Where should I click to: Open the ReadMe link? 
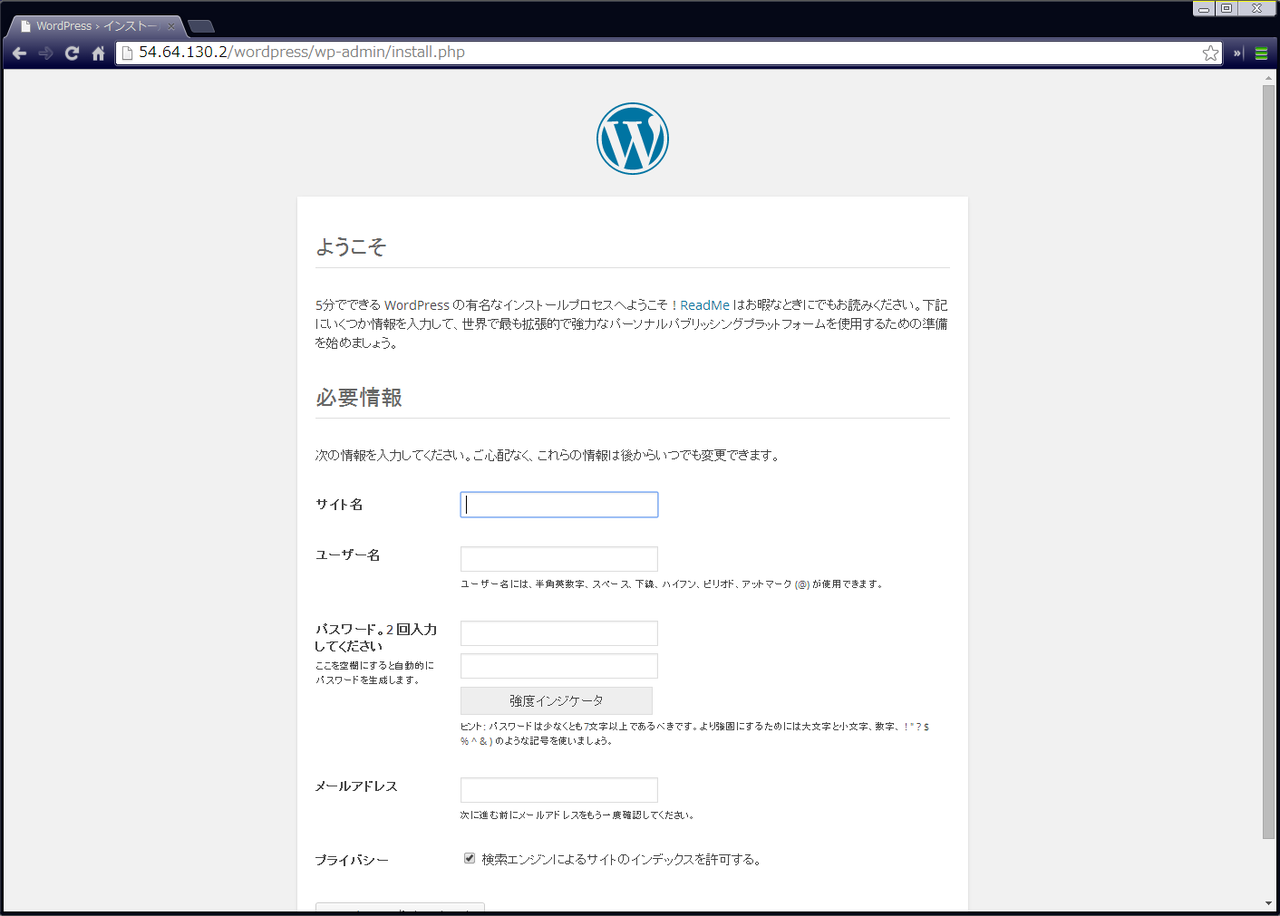pyautogui.click(x=705, y=305)
